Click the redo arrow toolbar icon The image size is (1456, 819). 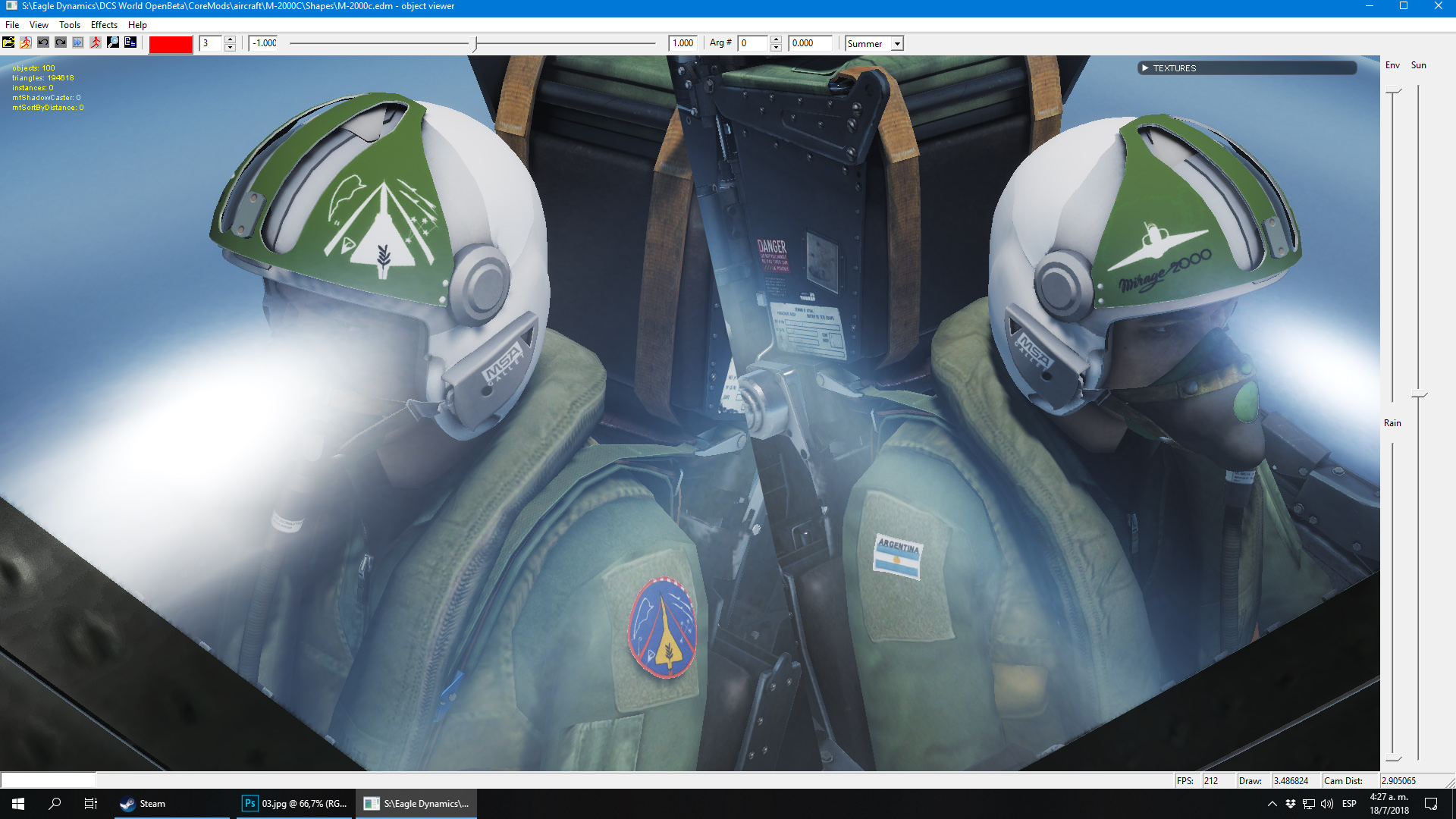61,42
